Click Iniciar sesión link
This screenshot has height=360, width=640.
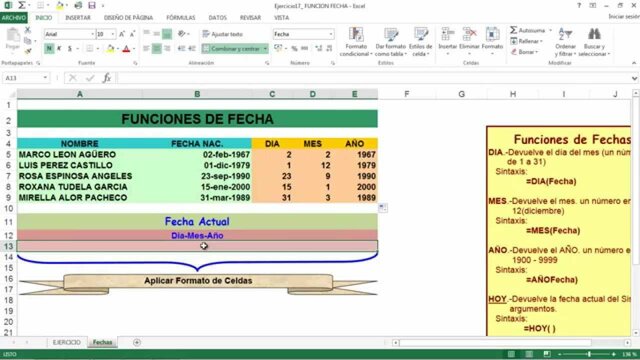(624, 17)
